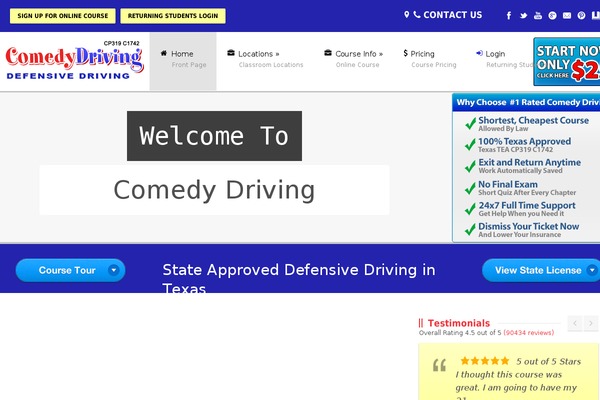This screenshot has height=400, width=600.
Task: Click the five-star rating row
Action: pyautogui.click(x=485, y=361)
